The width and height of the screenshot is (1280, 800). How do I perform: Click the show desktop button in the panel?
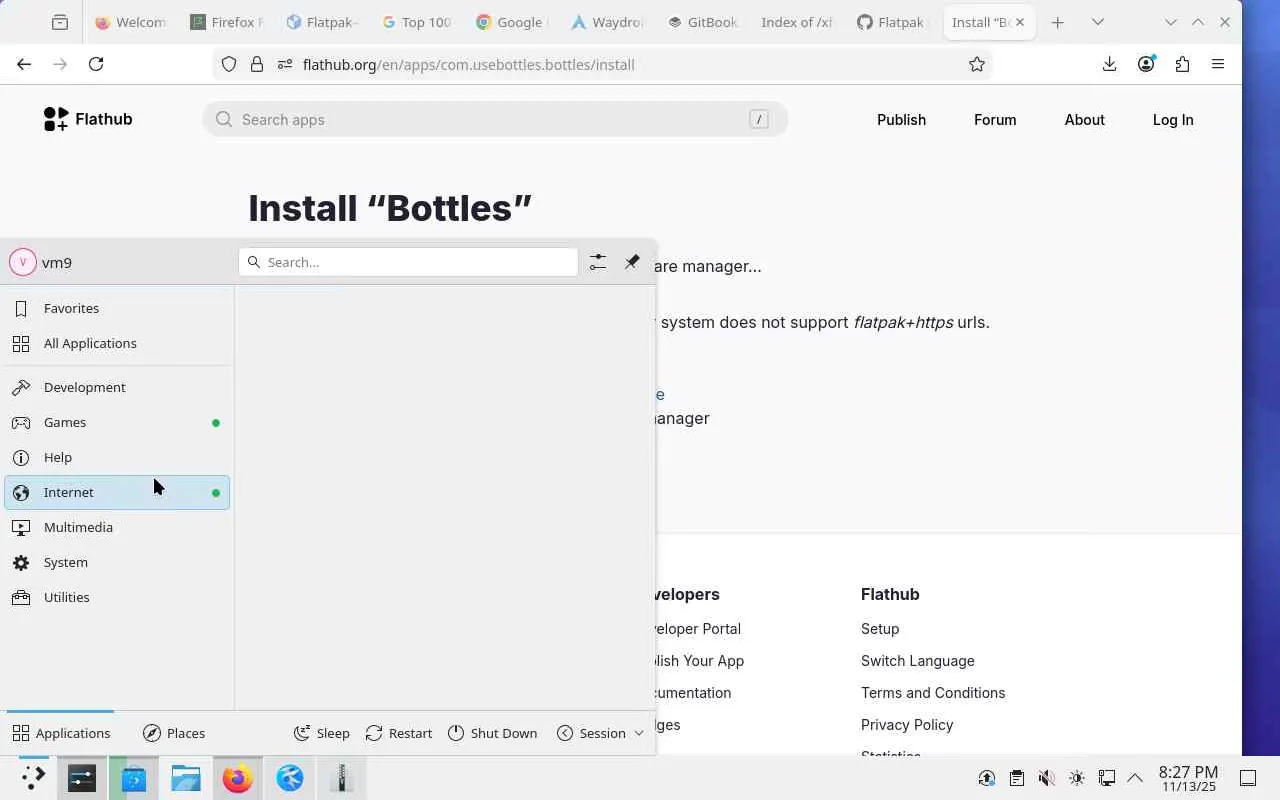1248,778
